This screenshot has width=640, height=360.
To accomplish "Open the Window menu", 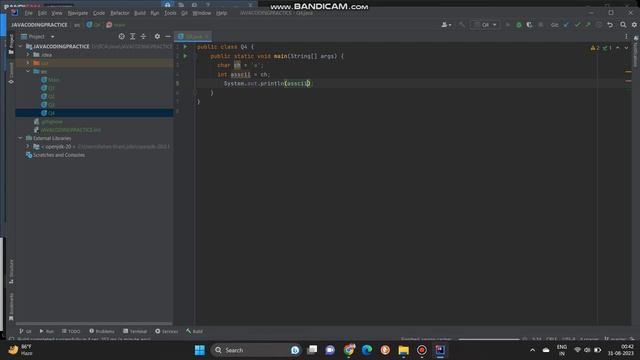I will coord(202,13).
